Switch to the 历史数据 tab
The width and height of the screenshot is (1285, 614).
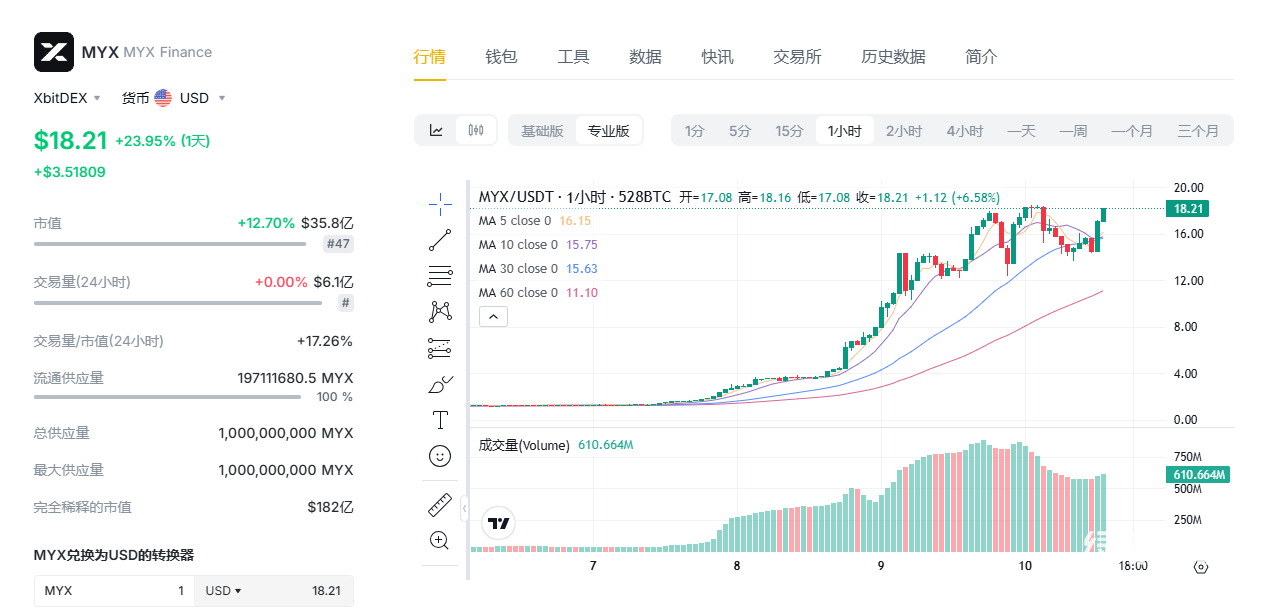tap(893, 57)
